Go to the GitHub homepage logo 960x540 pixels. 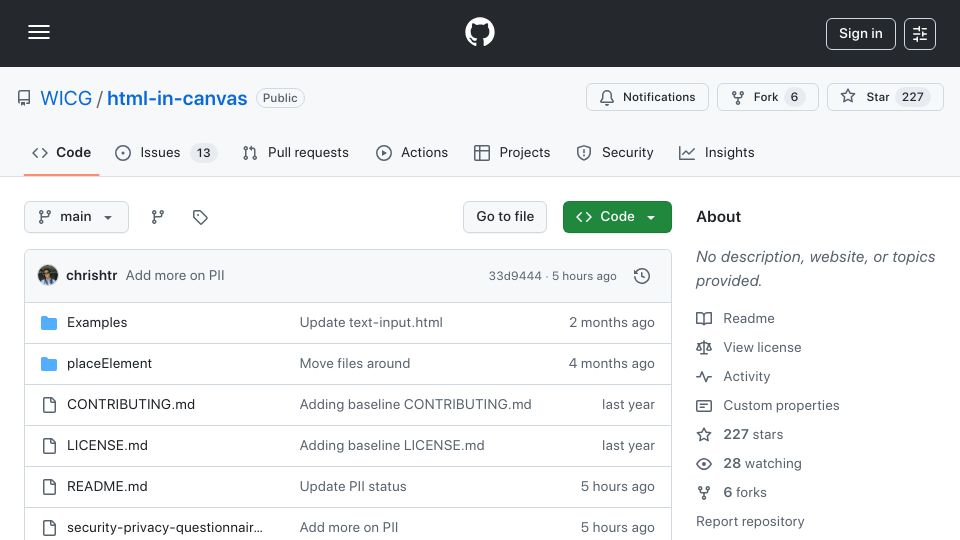[479, 32]
